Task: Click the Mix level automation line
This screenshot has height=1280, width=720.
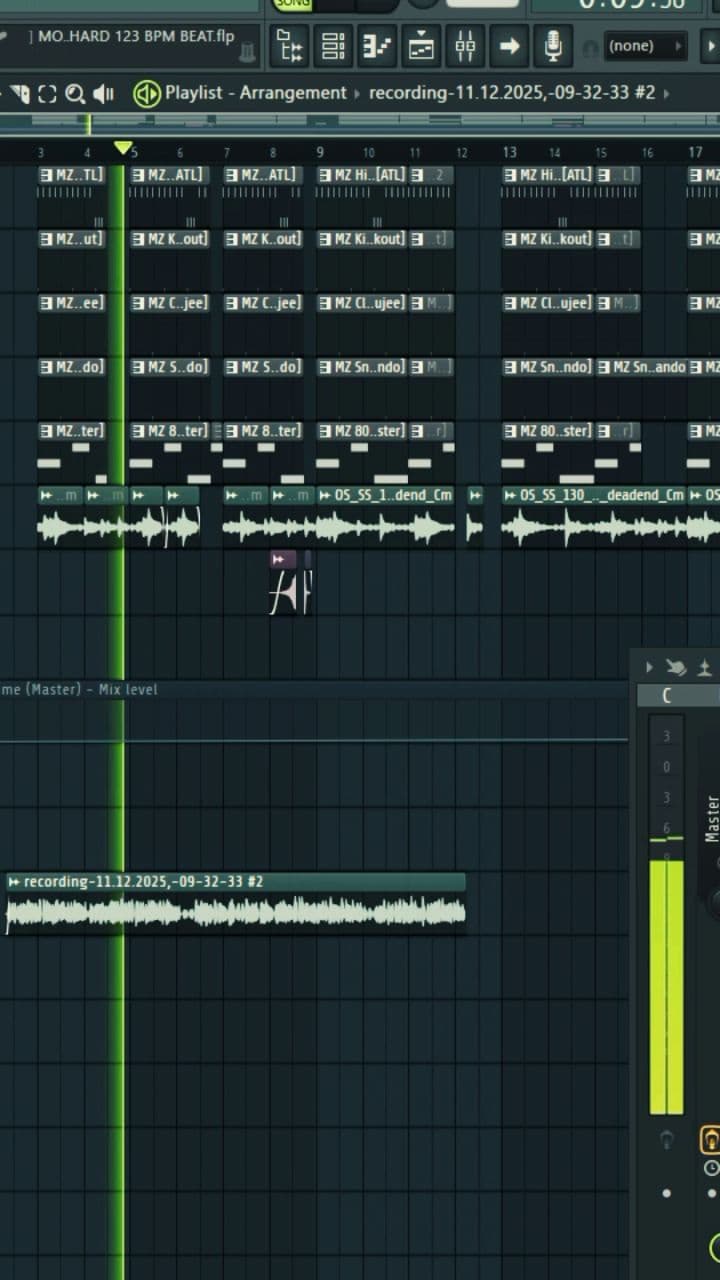Action: pyautogui.click(x=314, y=741)
